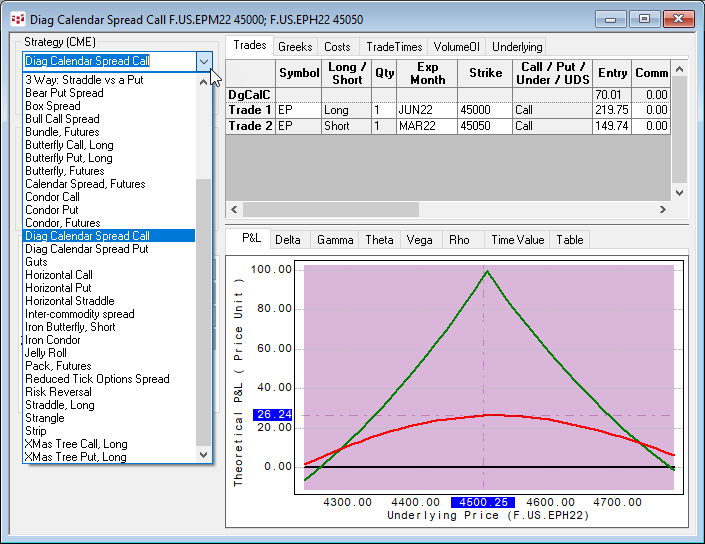View the Time Value tab
Image resolution: width=705 pixels, height=544 pixels.
pos(517,240)
